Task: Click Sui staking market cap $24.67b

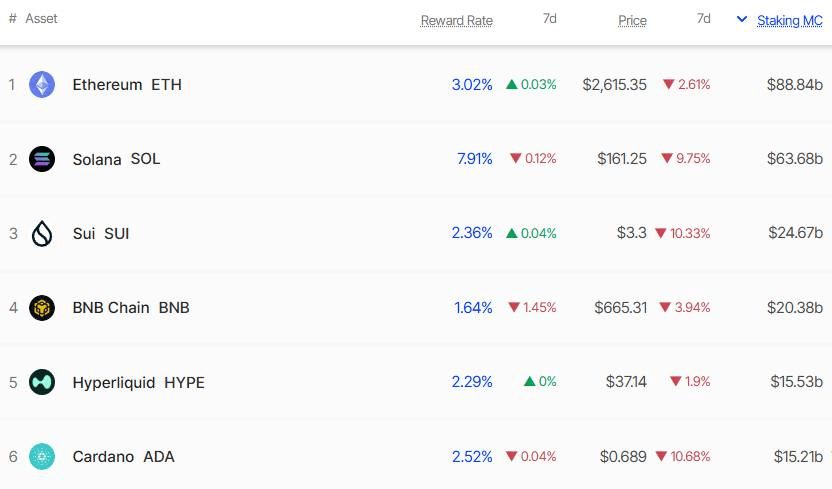Action: 795,233
